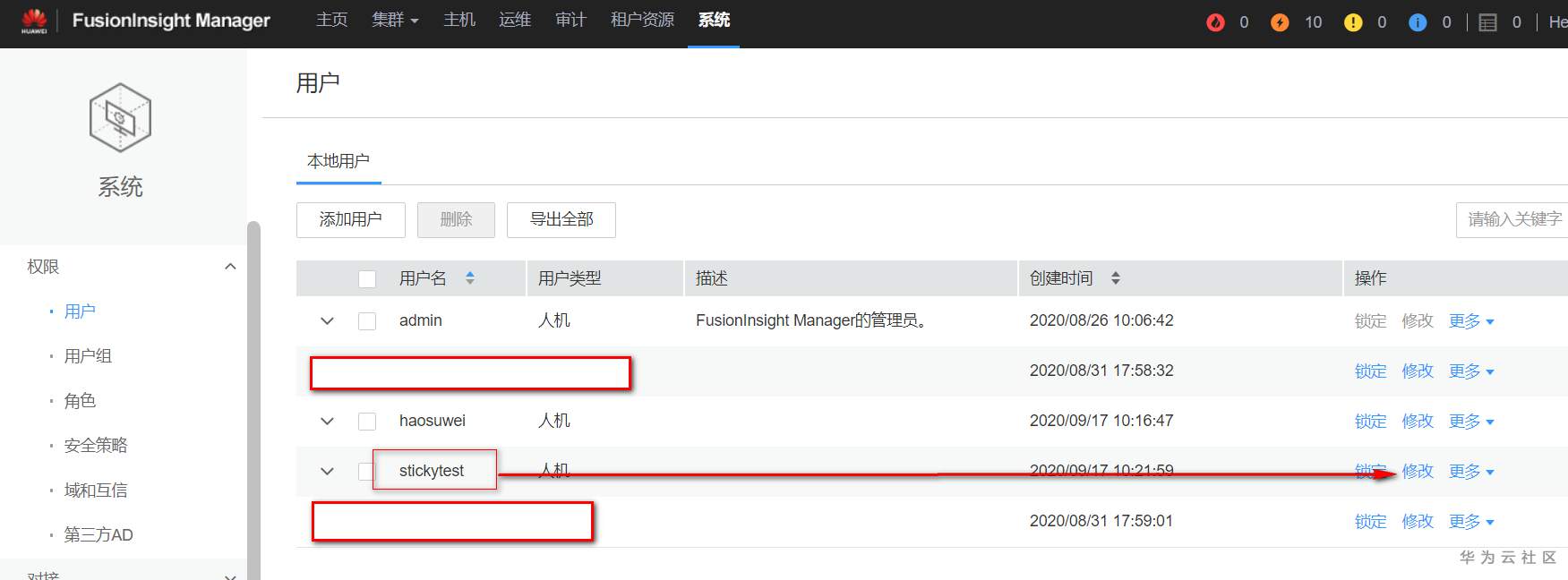Click the Huawei logo icon

[34, 21]
